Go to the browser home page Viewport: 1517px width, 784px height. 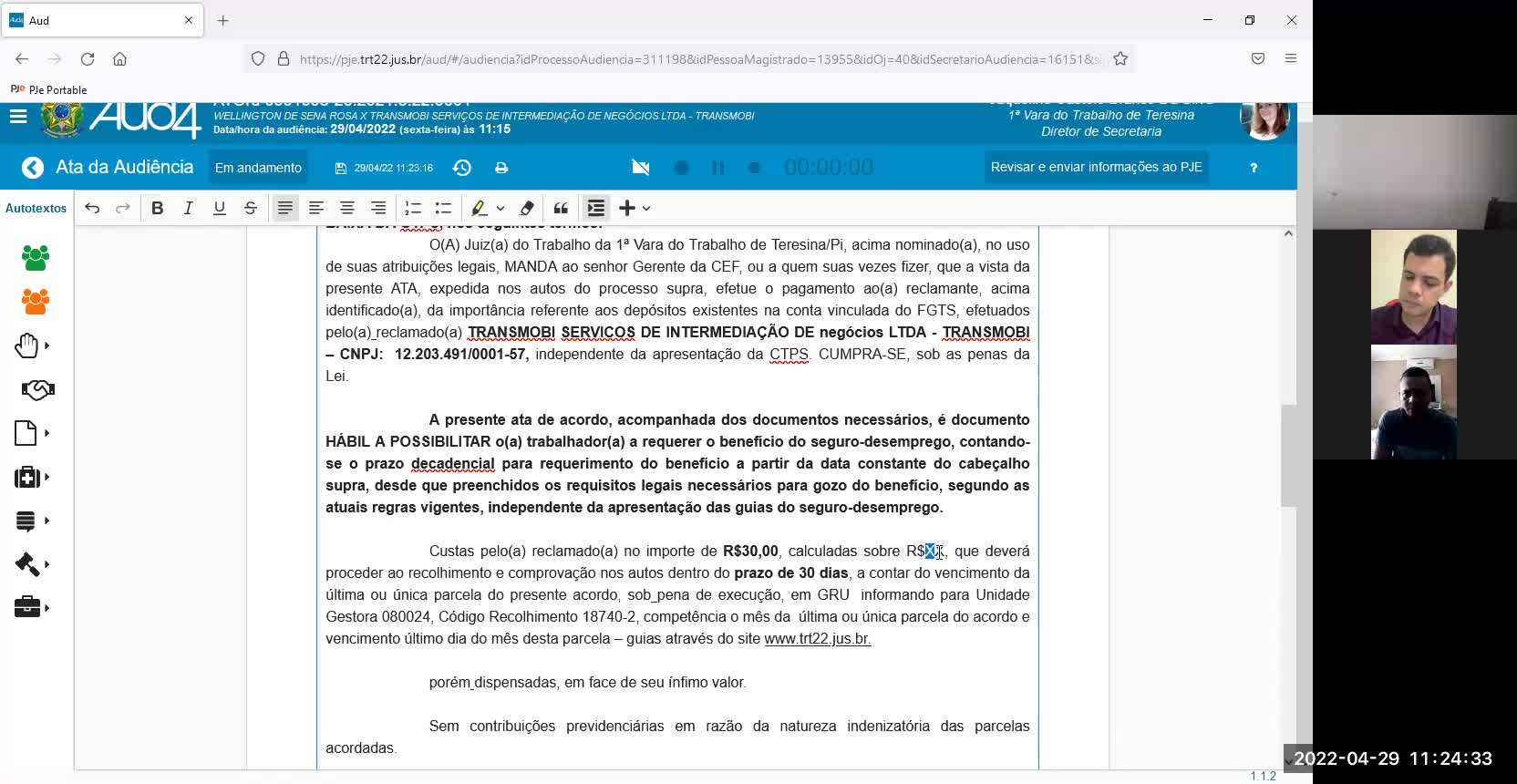[x=119, y=58]
